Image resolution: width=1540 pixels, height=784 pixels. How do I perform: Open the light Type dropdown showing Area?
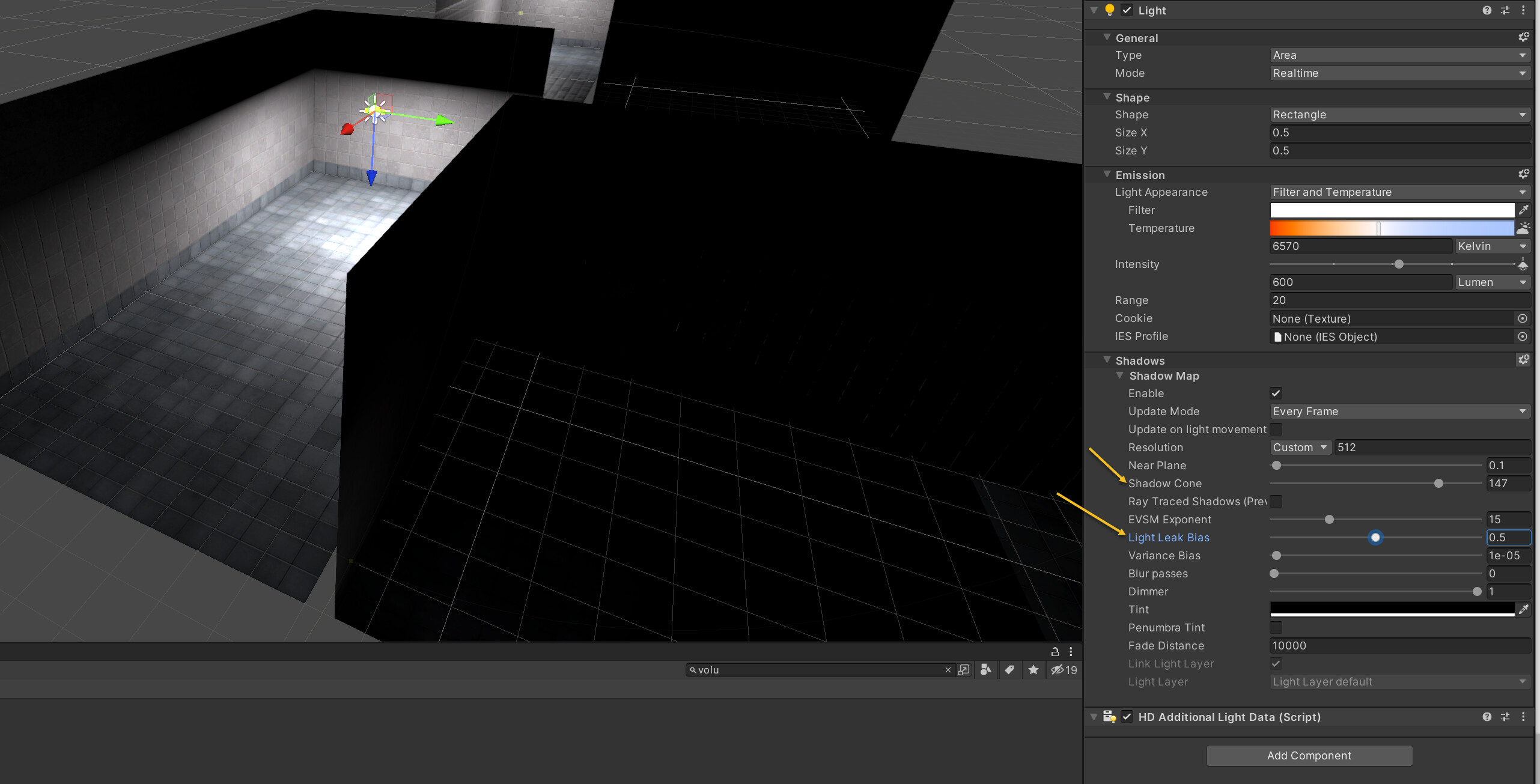coord(1399,55)
